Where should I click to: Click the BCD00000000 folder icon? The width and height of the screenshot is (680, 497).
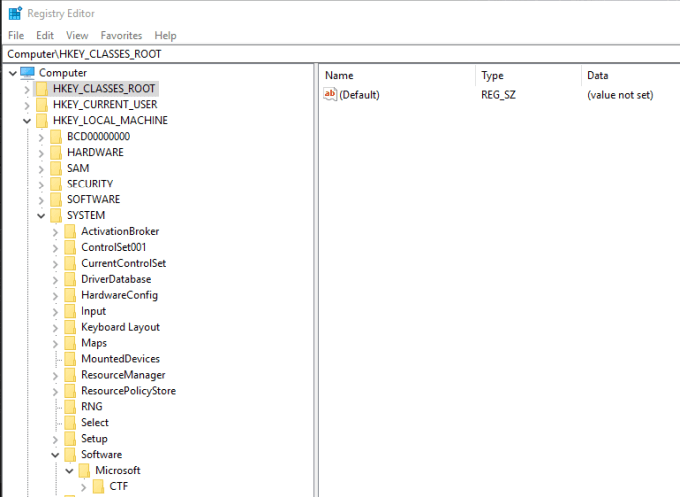56,137
